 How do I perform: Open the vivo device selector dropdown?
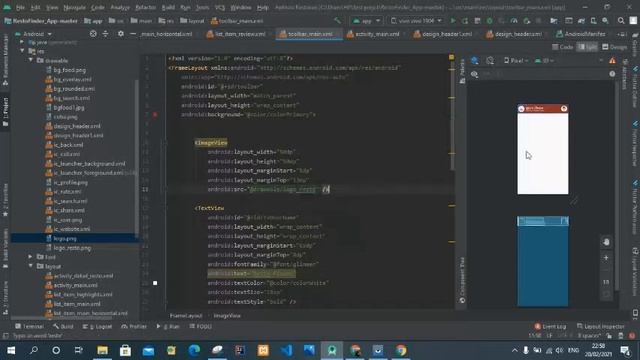pyautogui.click(x=416, y=20)
